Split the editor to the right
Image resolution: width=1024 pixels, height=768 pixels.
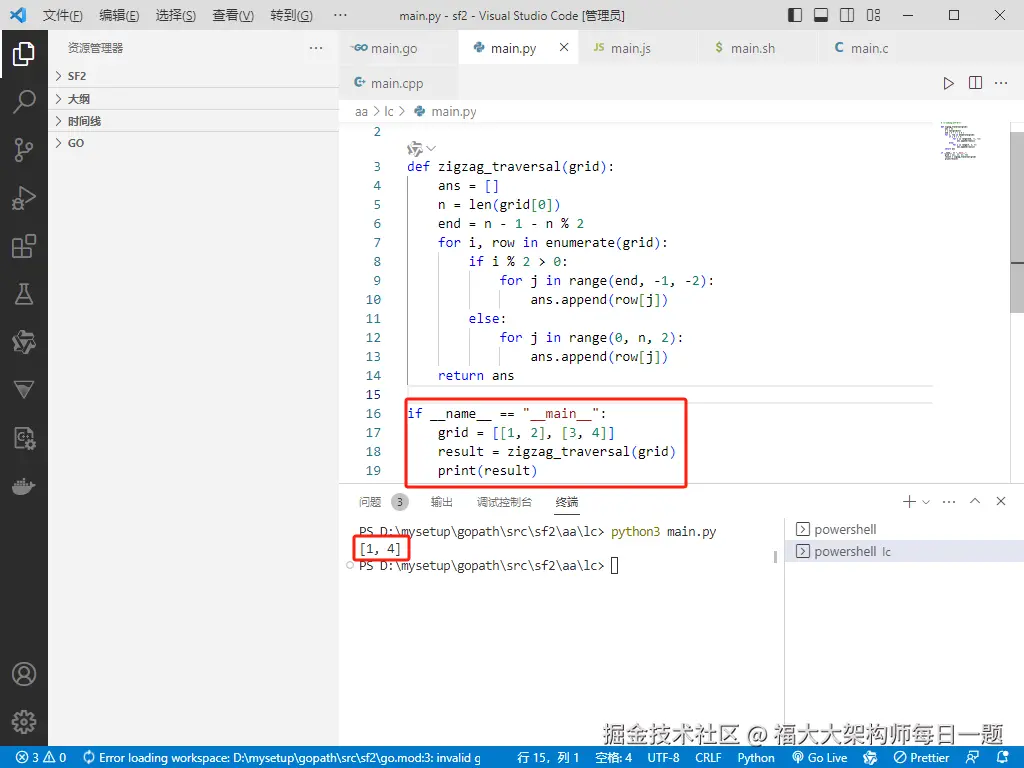pos(975,83)
